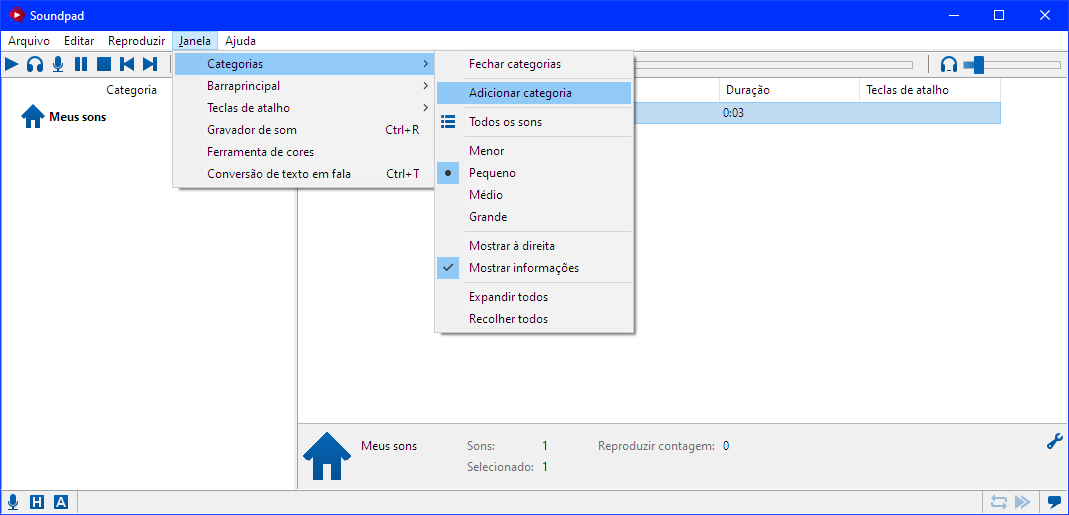
Task: Click the H icon in status bar
Action: point(37,502)
